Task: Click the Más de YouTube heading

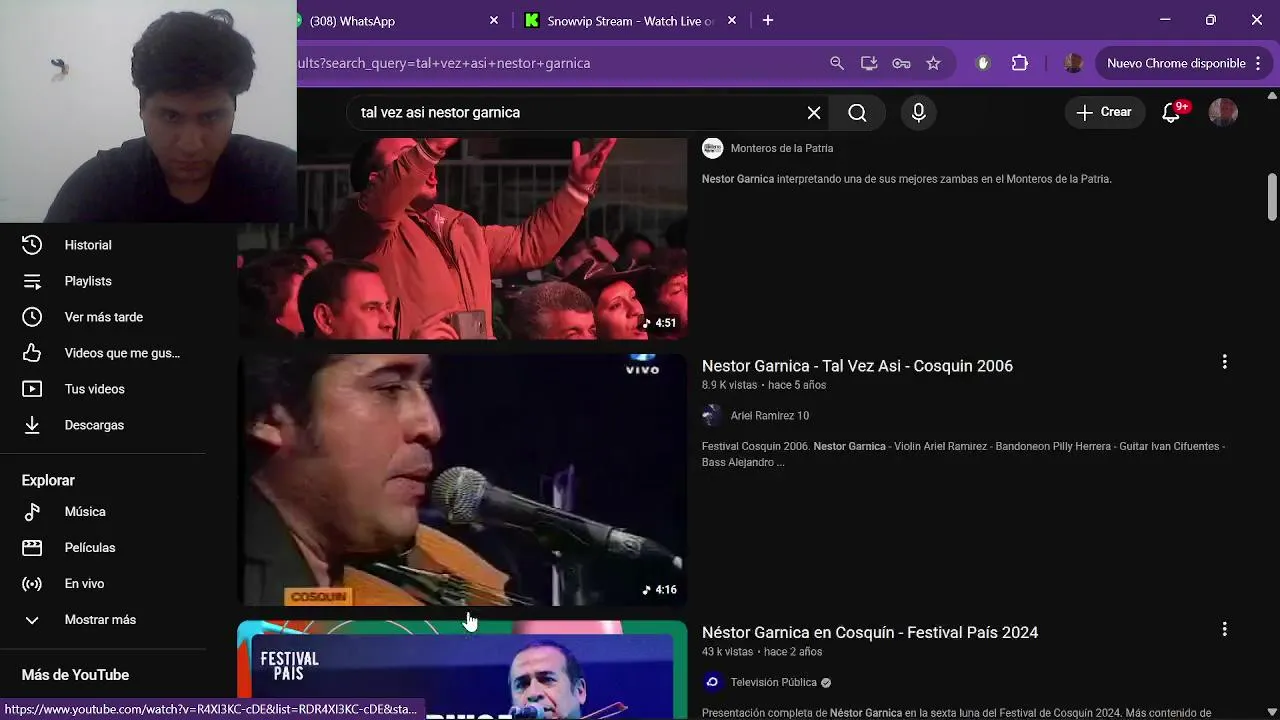Action: click(75, 676)
